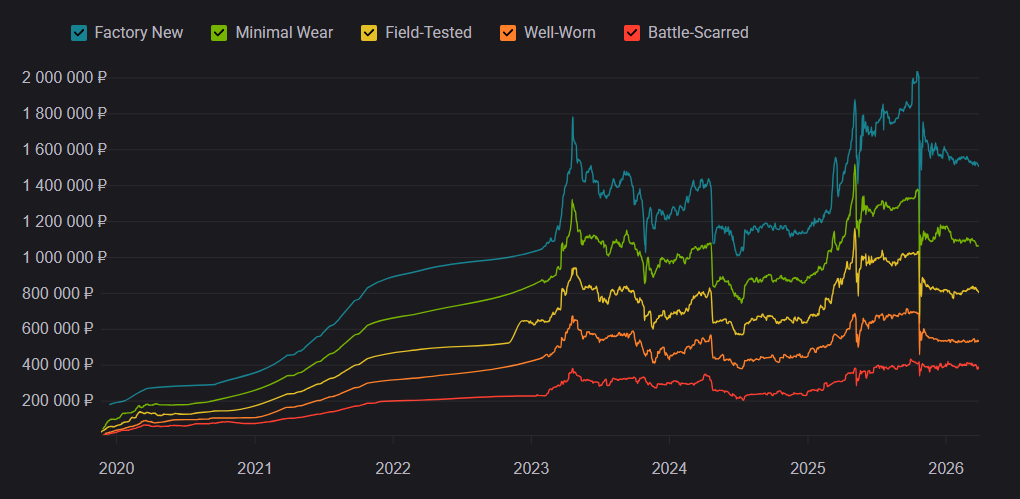Uncheck the Factory New checkbox
1020x499 pixels.
pyautogui.click(x=79, y=33)
